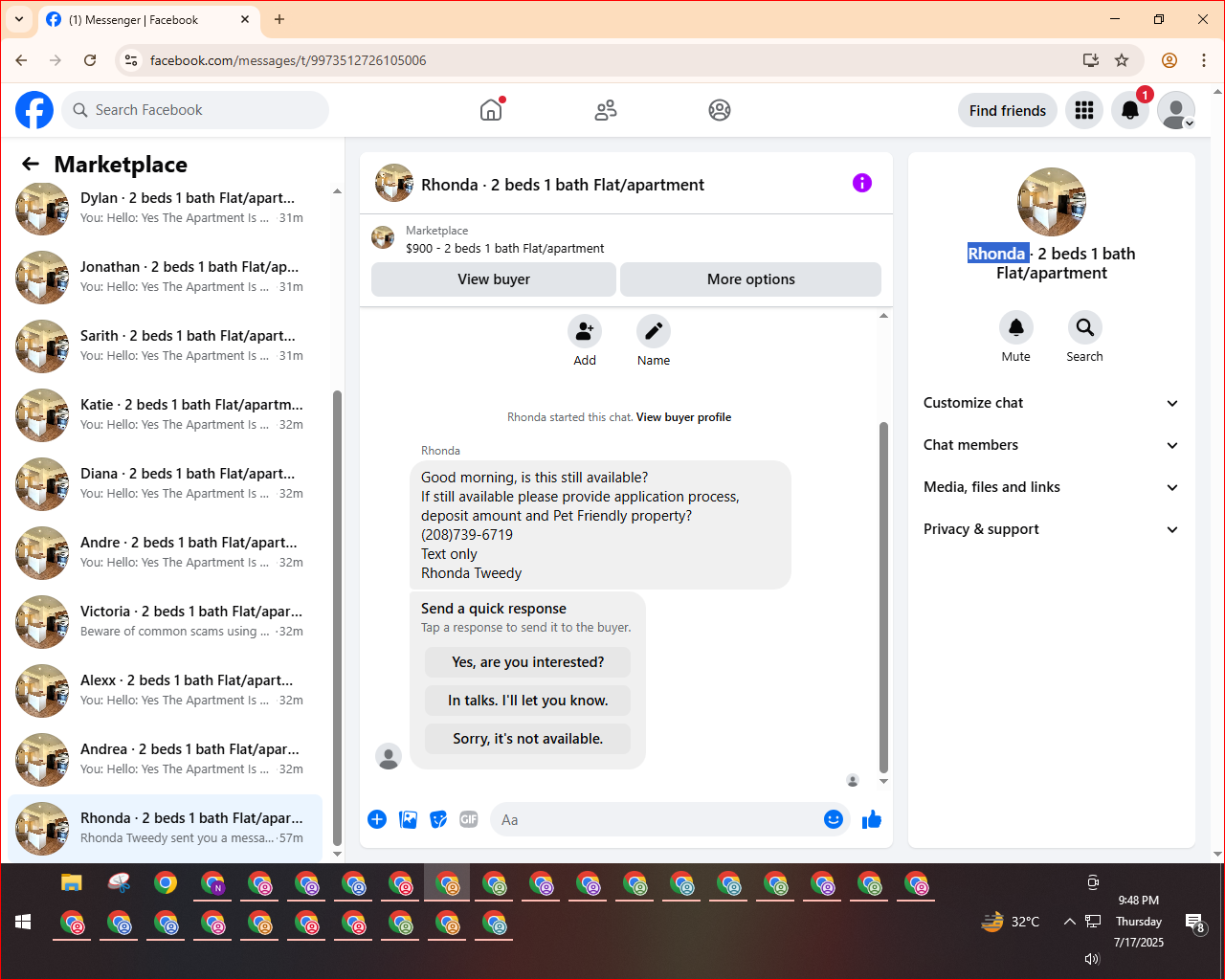The width and height of the screenshot is (1225, 980).
Task: Open Jonathan's conversation in the list
Action: point(165,277)
